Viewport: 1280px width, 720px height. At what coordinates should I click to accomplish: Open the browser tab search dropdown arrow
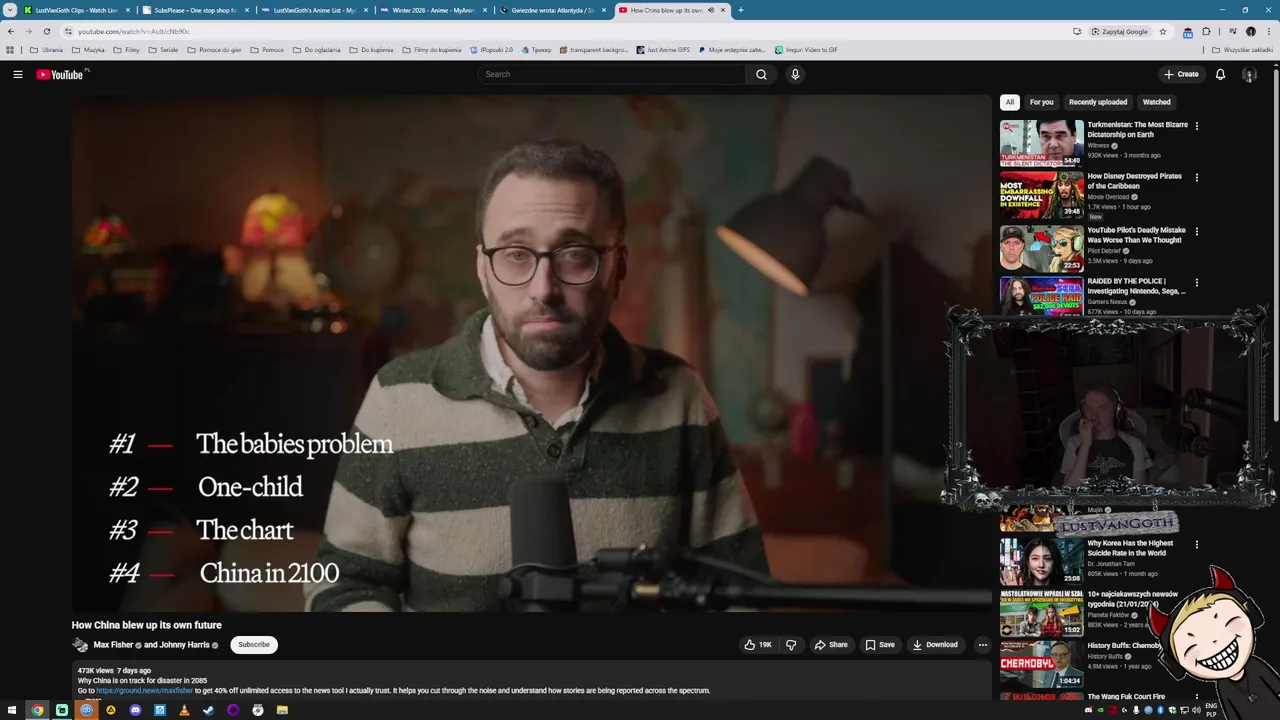10,10
